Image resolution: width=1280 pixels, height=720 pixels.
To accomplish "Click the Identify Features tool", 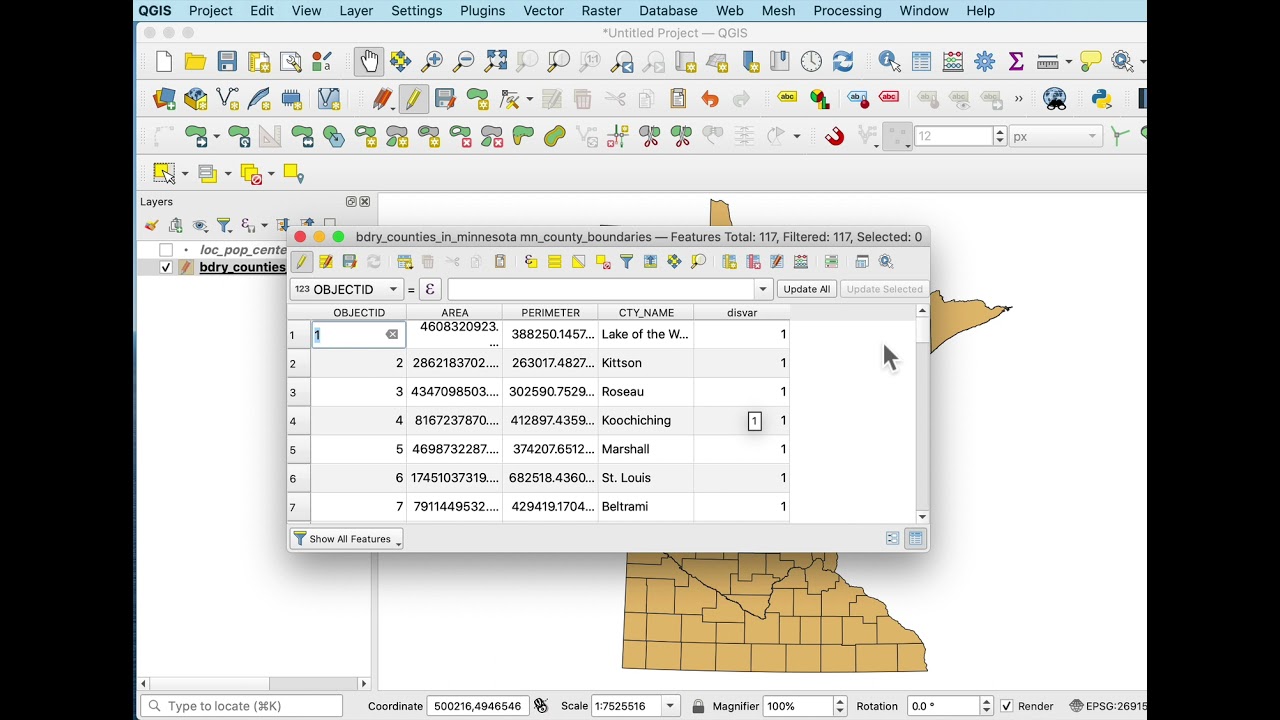I will coord(889,61).
